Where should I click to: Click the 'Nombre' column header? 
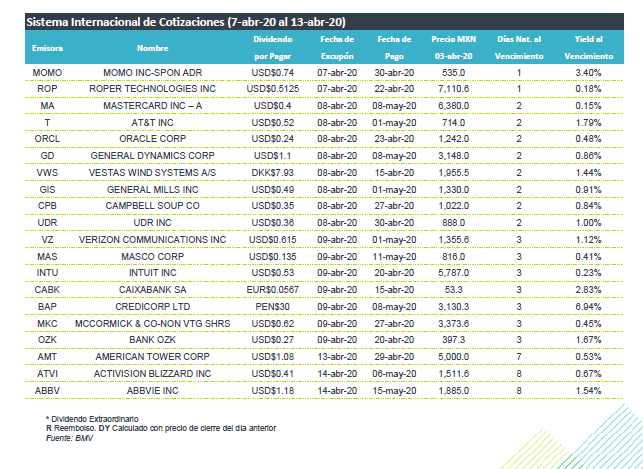tap(153, 48)
